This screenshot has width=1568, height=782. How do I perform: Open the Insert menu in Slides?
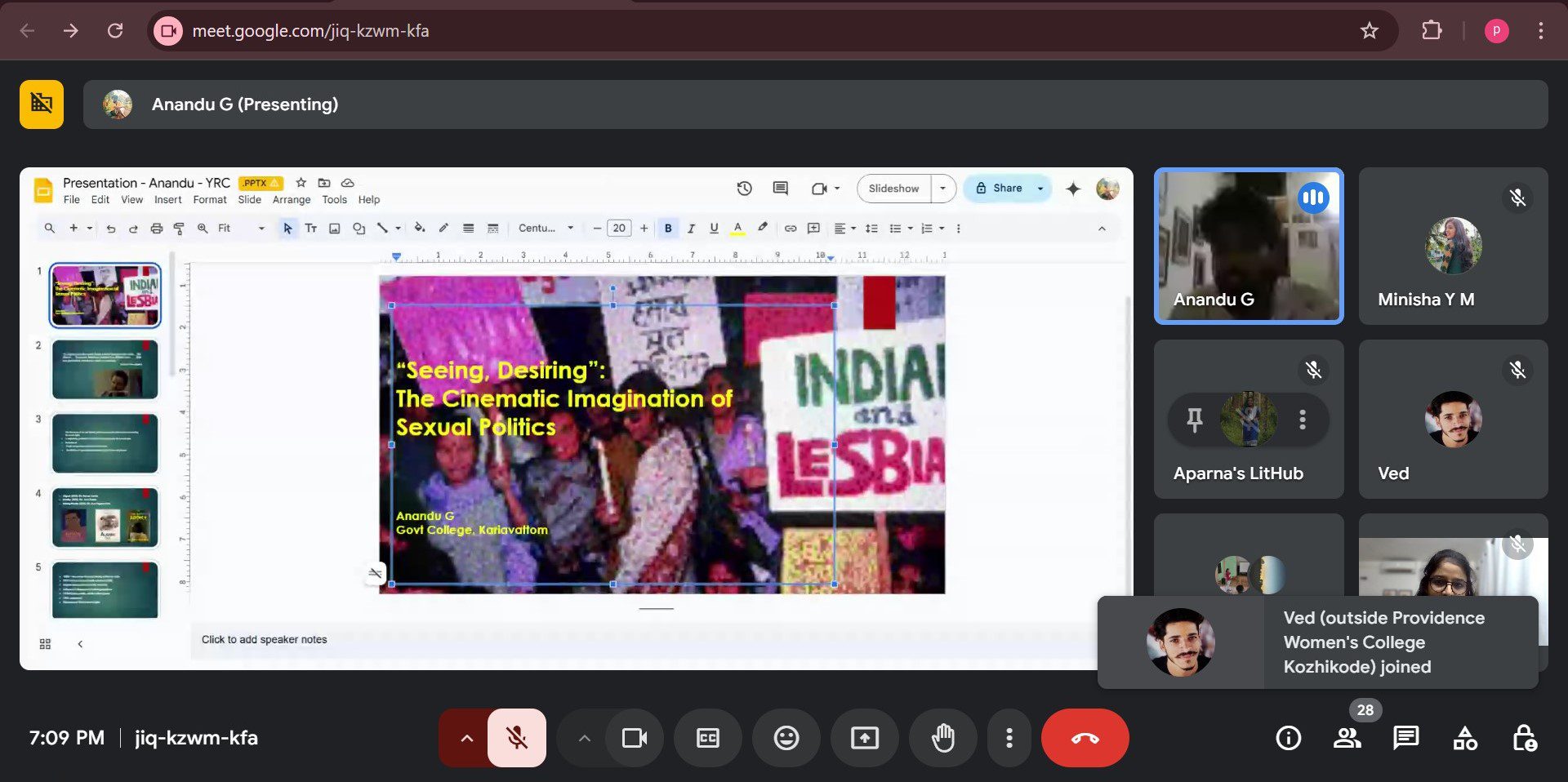pyautogui.click(x=167, y=200)
